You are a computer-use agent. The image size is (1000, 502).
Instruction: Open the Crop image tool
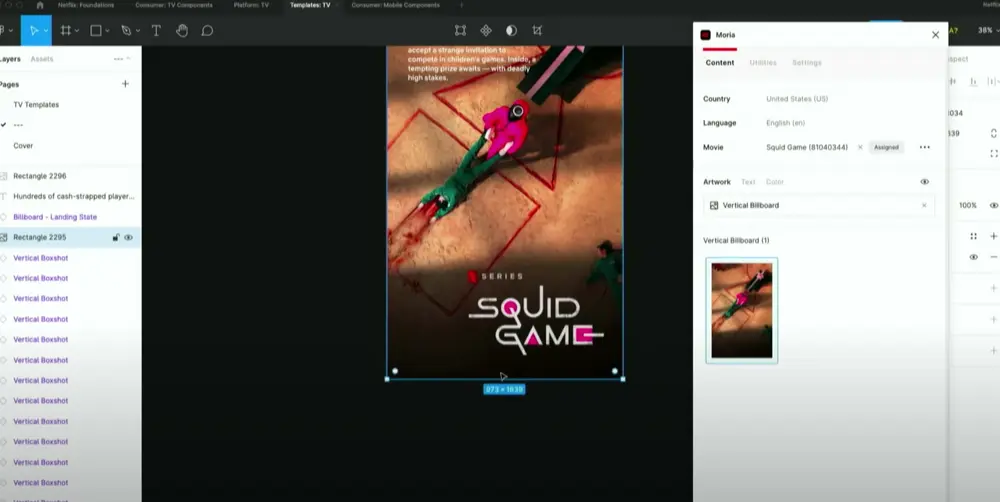pyautogui.click(x=537, y=30)
